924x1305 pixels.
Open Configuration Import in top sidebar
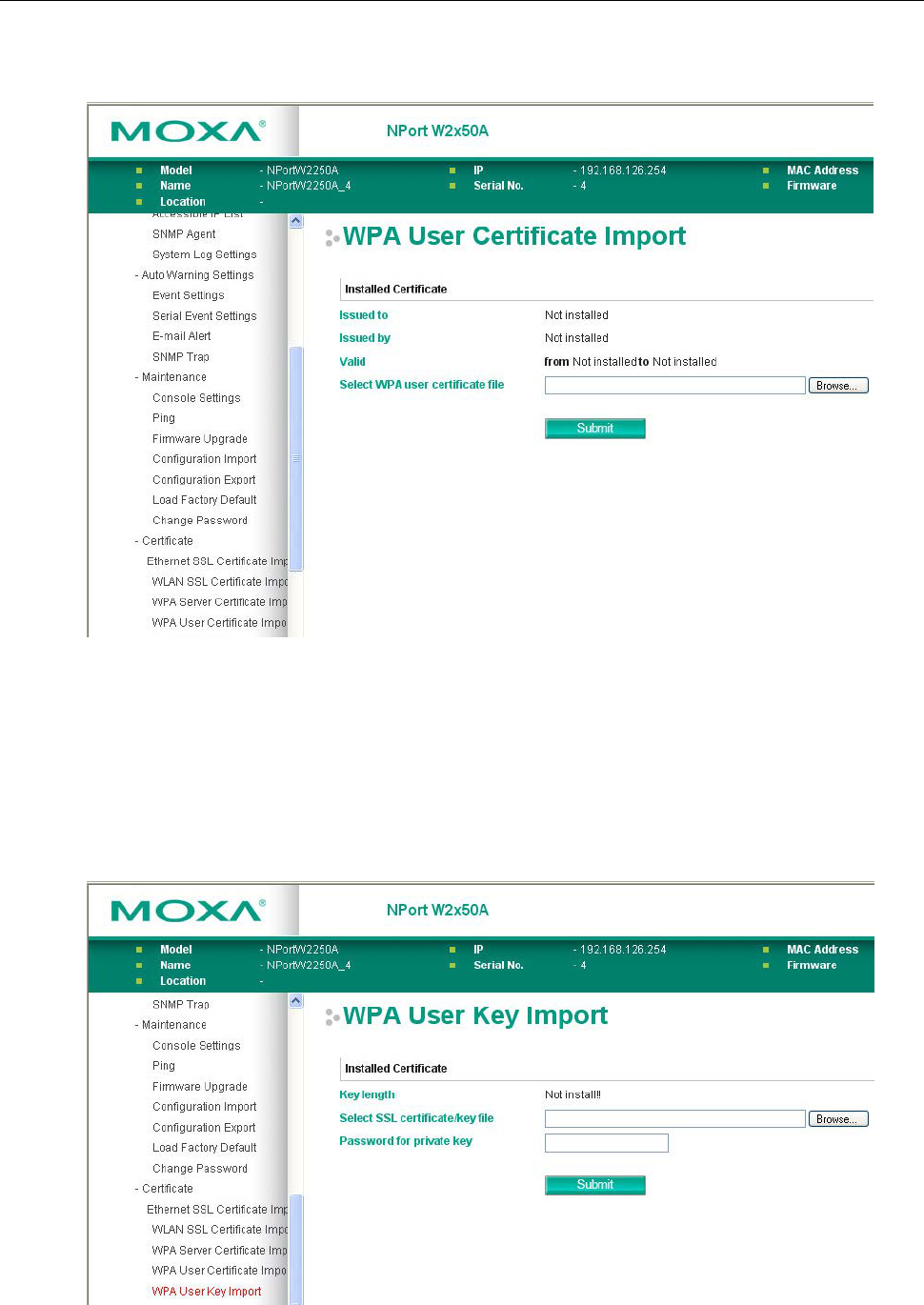[205, 459]
